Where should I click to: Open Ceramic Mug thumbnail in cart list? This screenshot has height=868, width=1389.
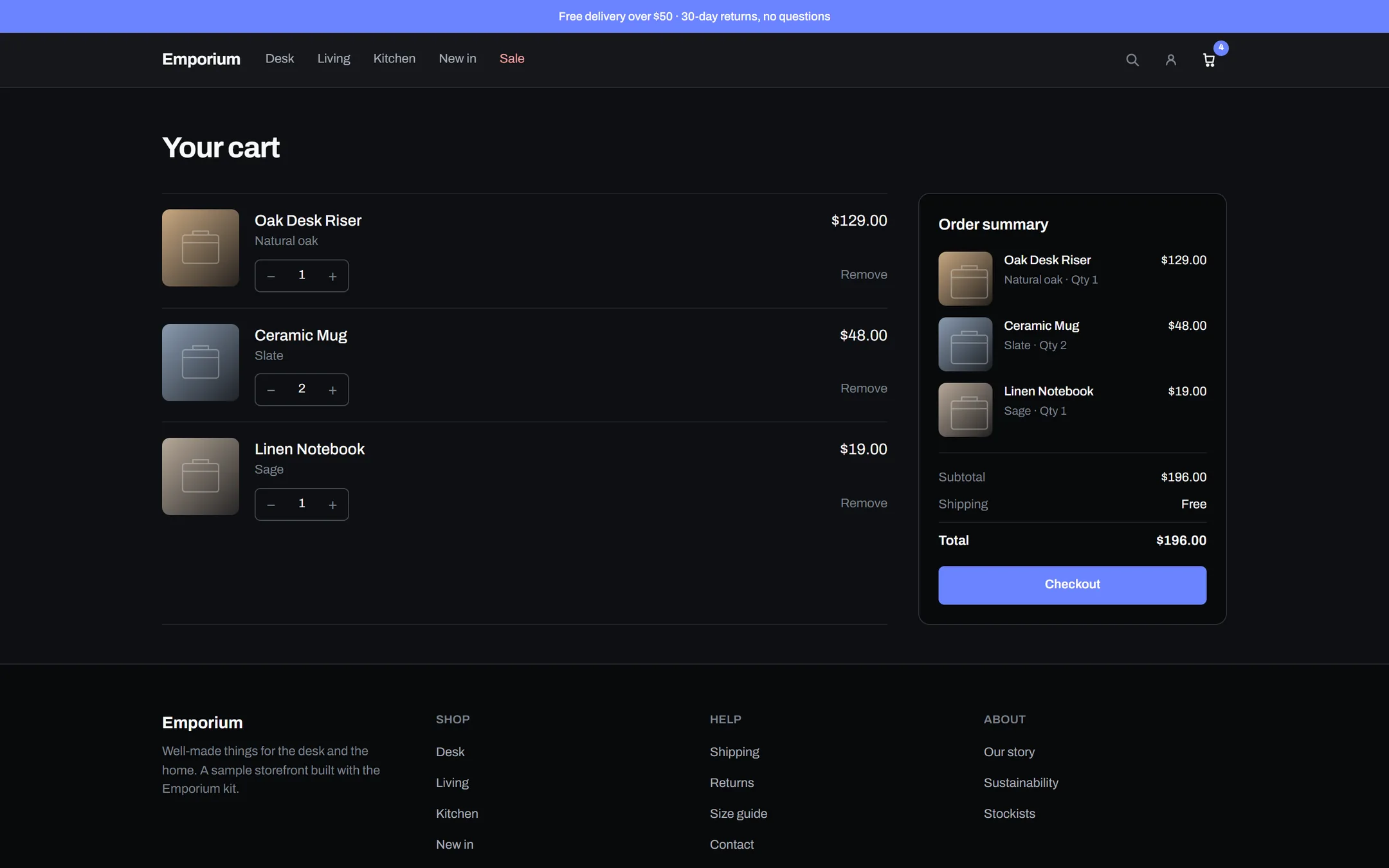201,363
